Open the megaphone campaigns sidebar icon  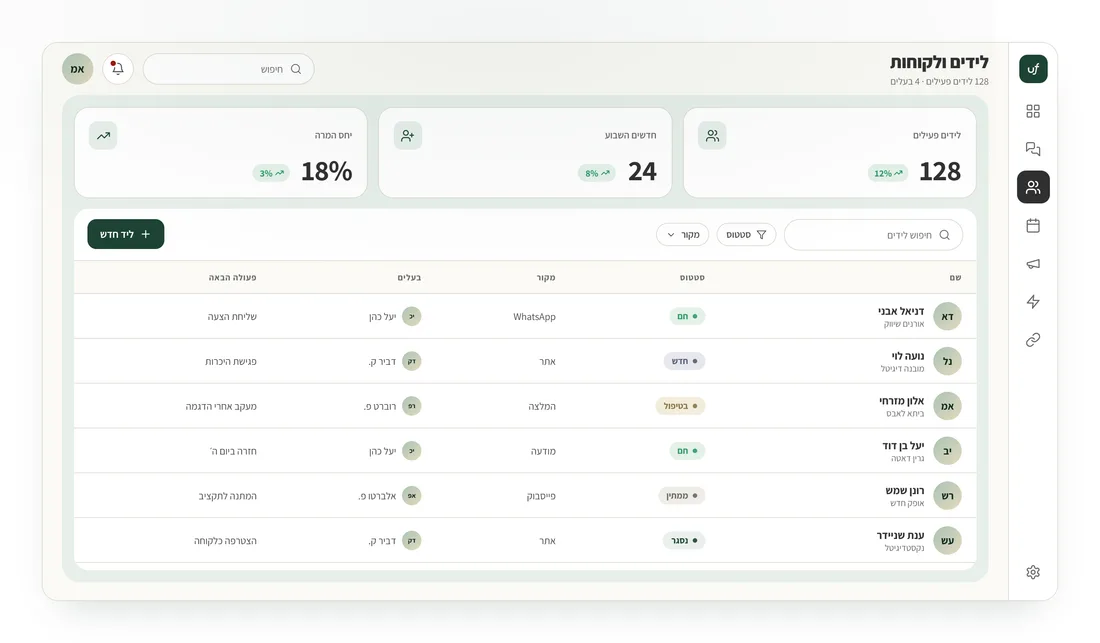[x=1033, y=264]
